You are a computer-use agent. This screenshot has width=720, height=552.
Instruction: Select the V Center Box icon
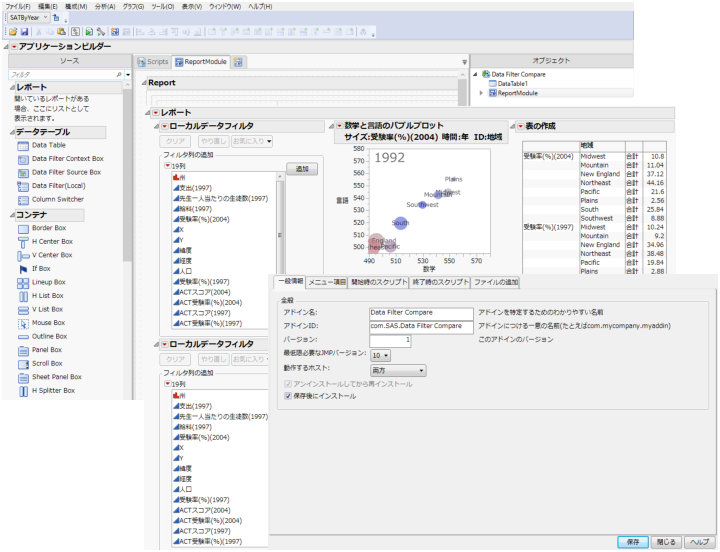23,256
